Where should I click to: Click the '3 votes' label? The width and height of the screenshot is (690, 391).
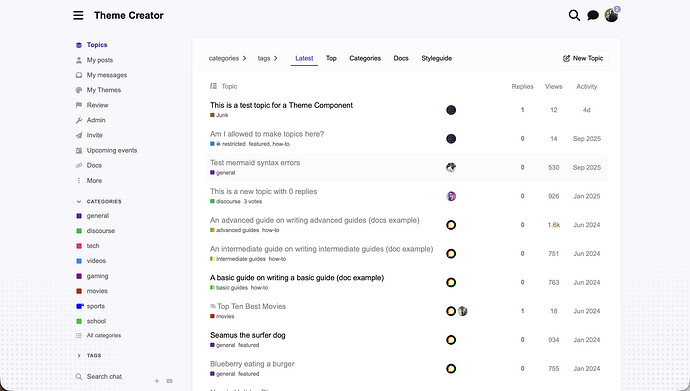click(x=253, y=201)
